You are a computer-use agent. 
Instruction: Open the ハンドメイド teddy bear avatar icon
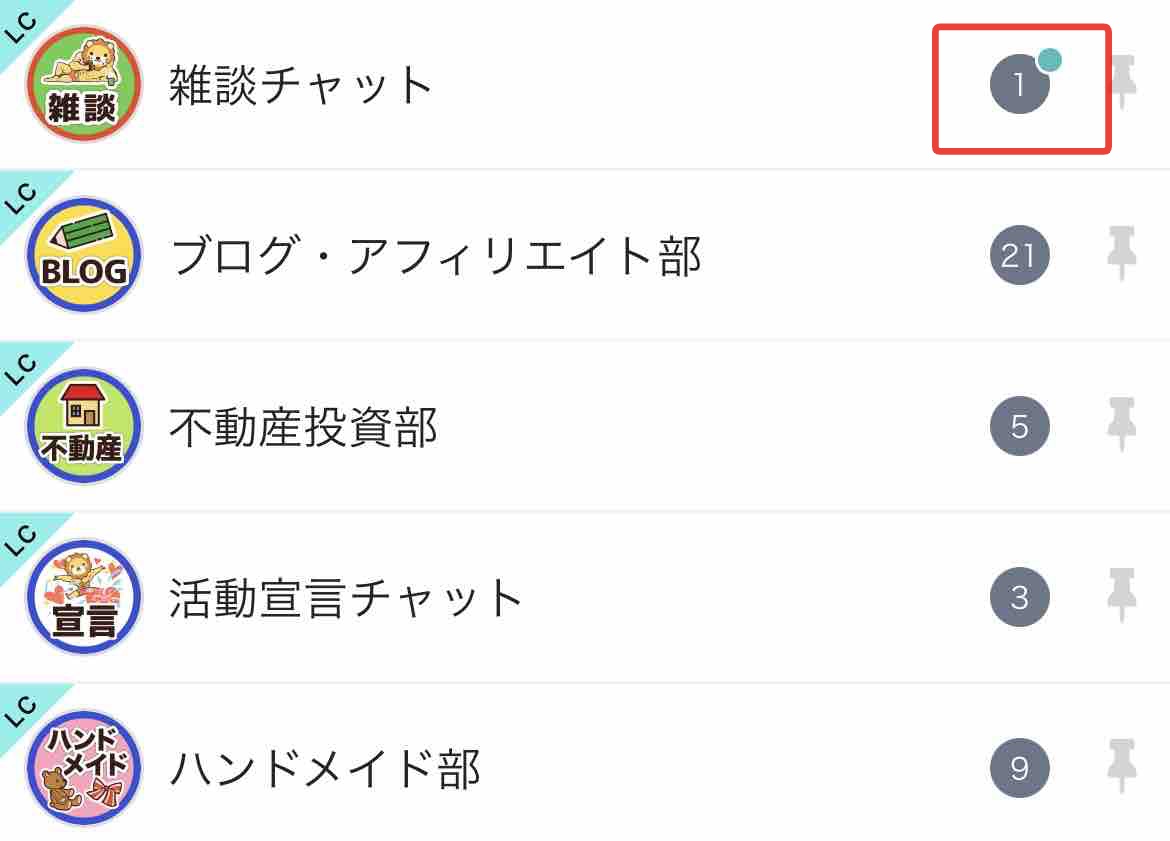point(84,768)
